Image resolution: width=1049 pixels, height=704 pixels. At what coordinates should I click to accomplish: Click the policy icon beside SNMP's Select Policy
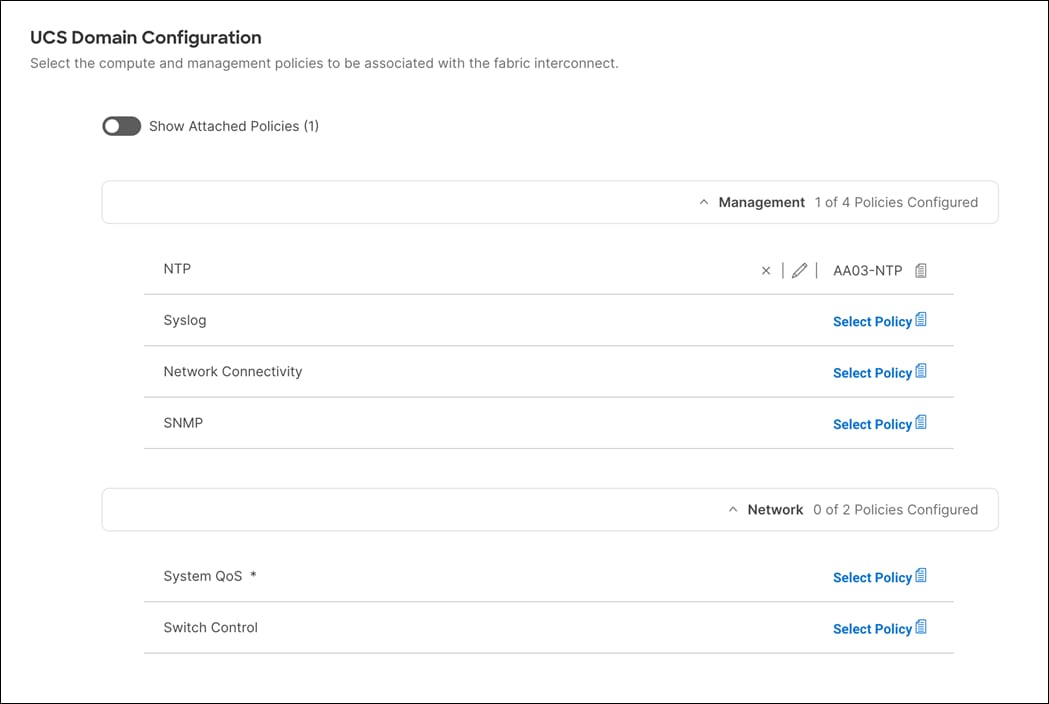point(921,424)
